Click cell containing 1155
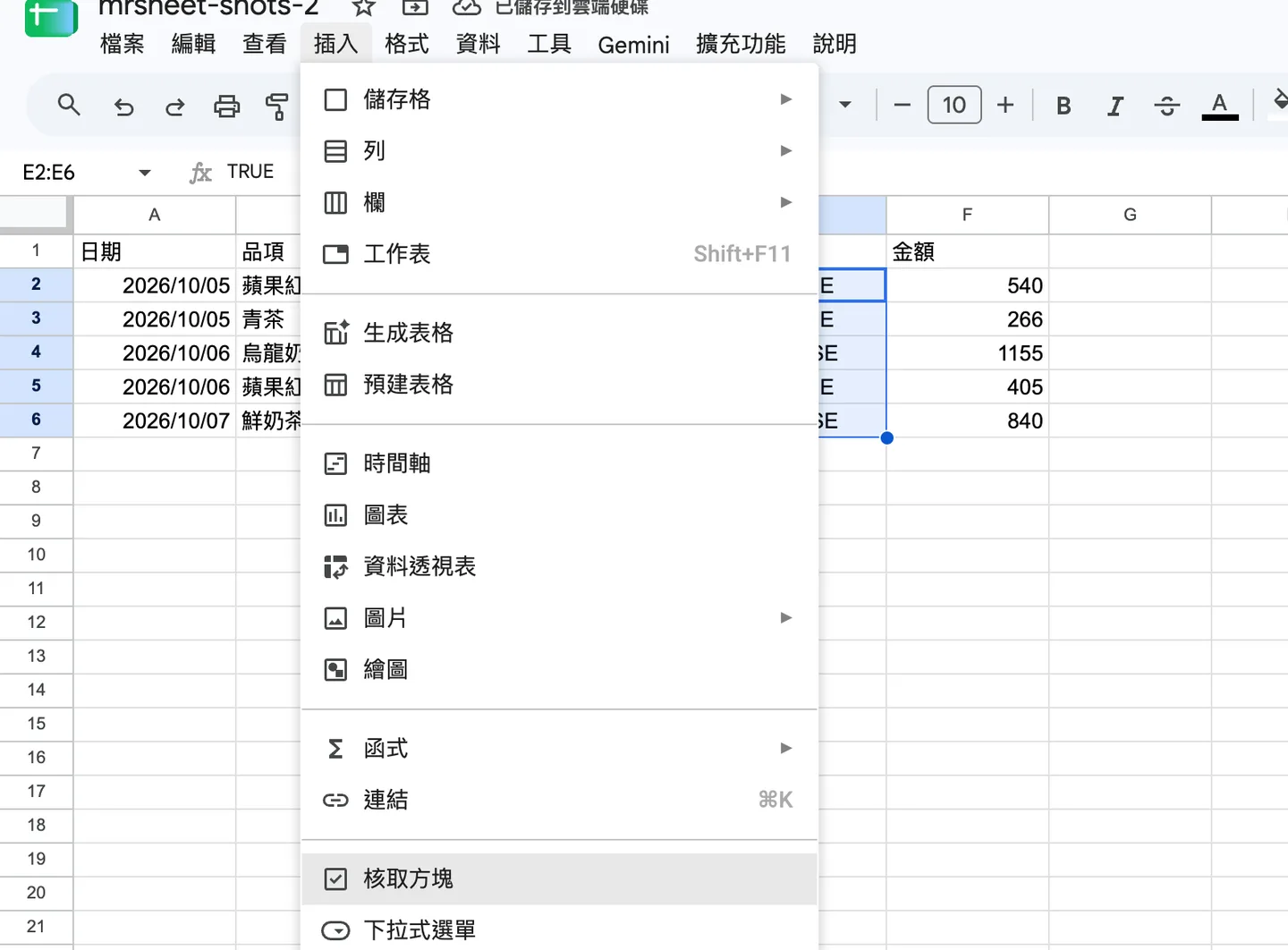The width and height of the screenshot is (1288, 950). click(967, 353)
